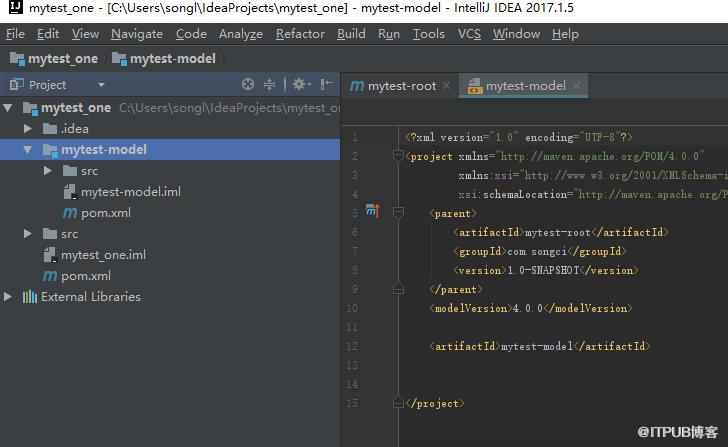
Task: Select mytest_one.iml file
Action: click(x=104, y=255)
